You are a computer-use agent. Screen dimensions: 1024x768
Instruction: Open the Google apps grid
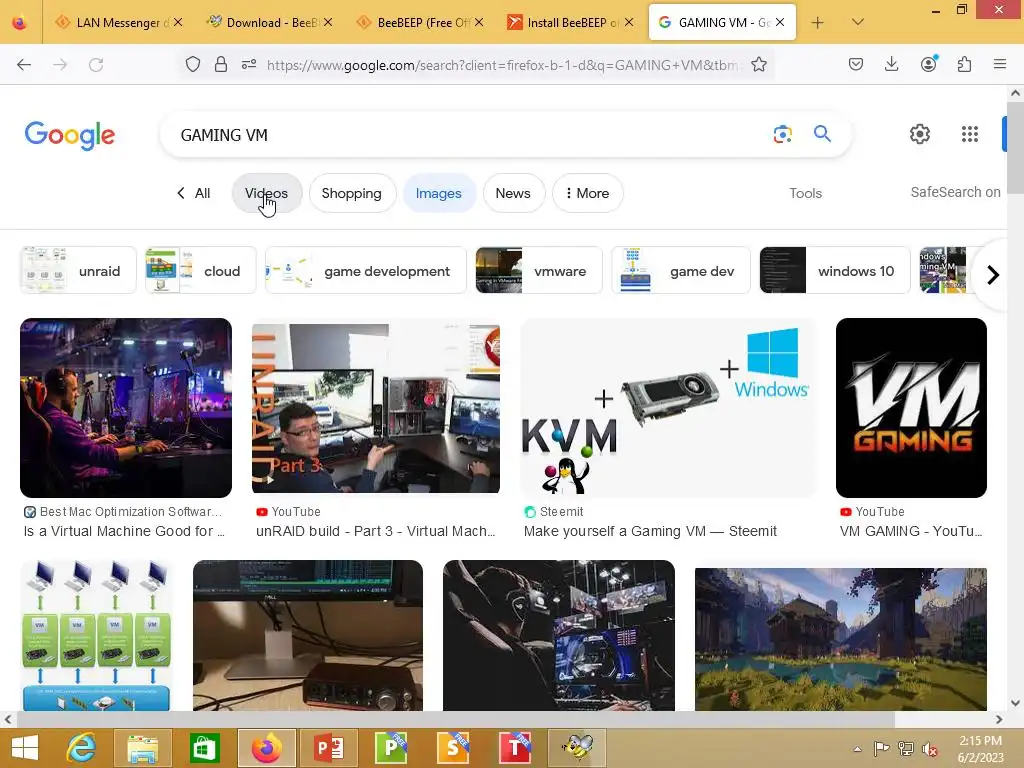(x=970, y=134)
